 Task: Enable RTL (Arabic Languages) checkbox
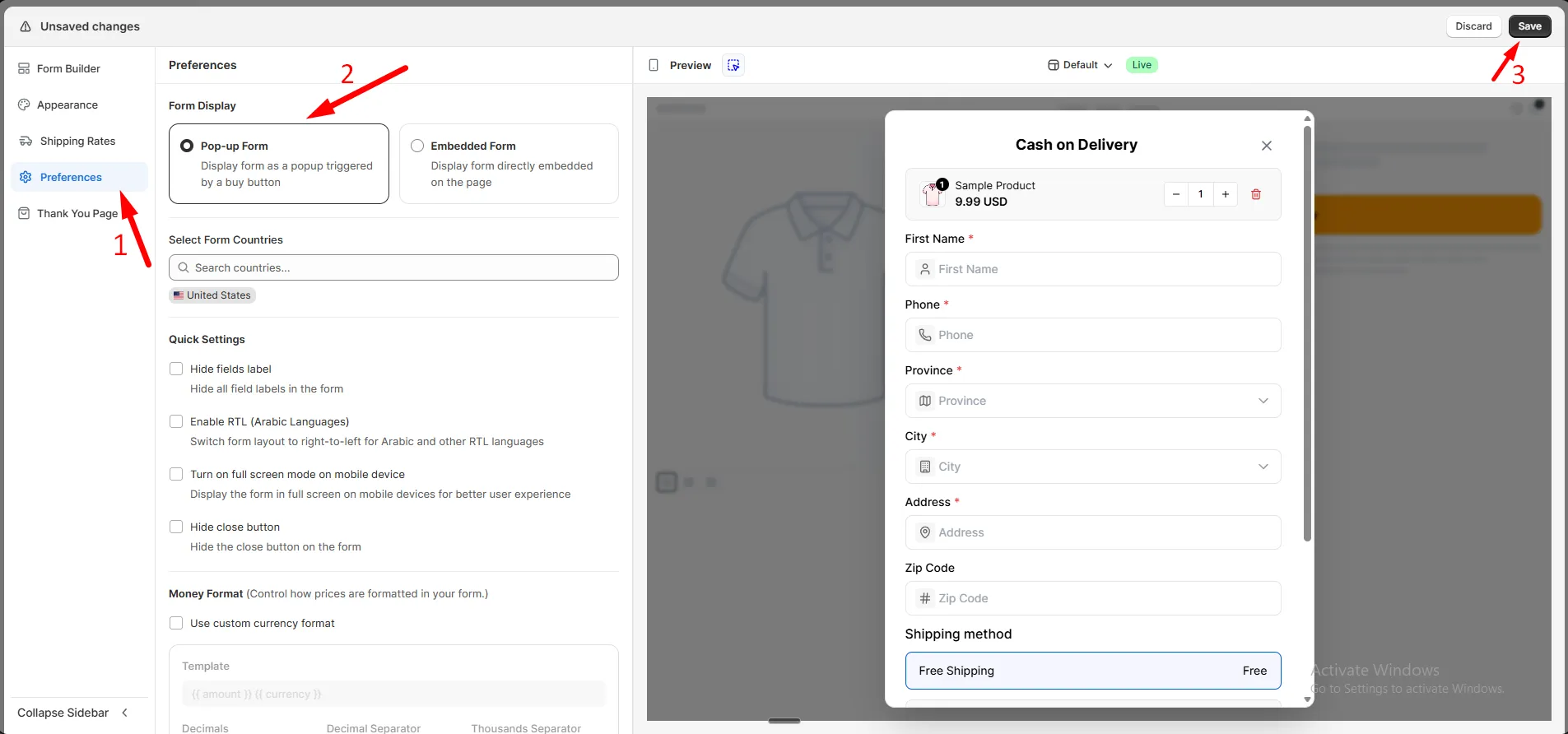tap(176, 421)
